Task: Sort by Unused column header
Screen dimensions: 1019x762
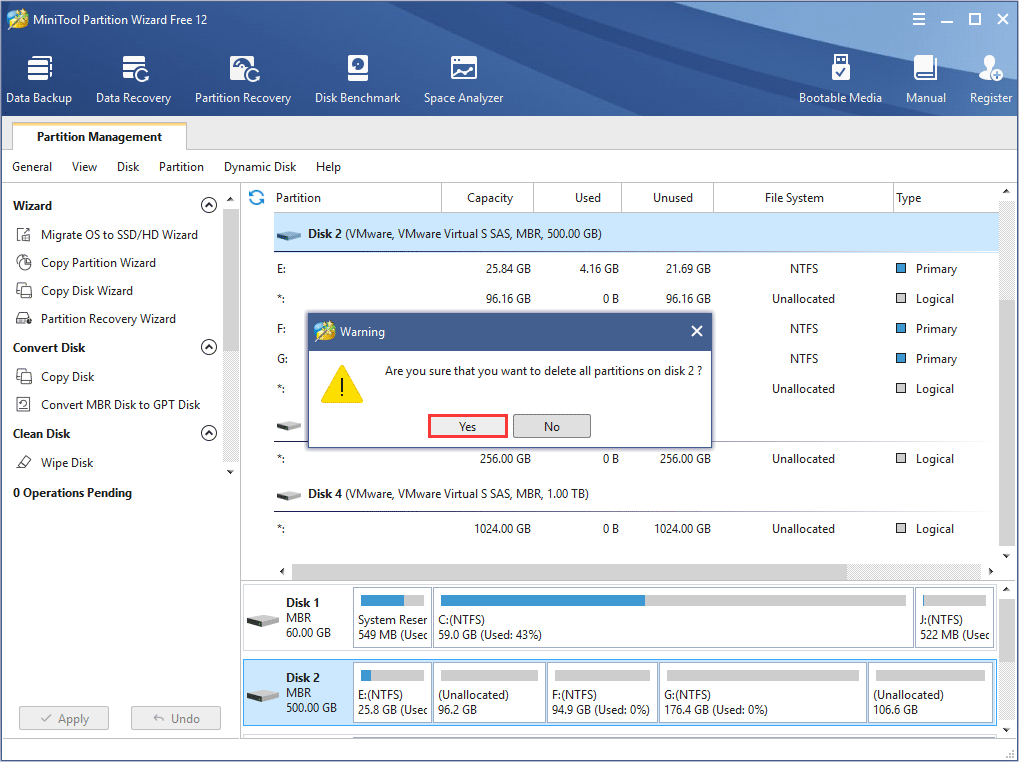Action: tap(667, 197)
